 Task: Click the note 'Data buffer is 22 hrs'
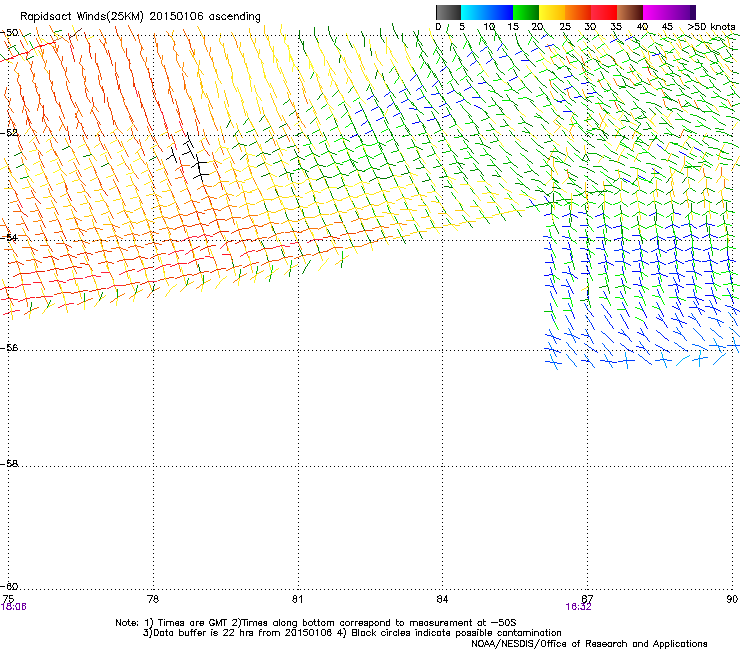coord(201,633)
